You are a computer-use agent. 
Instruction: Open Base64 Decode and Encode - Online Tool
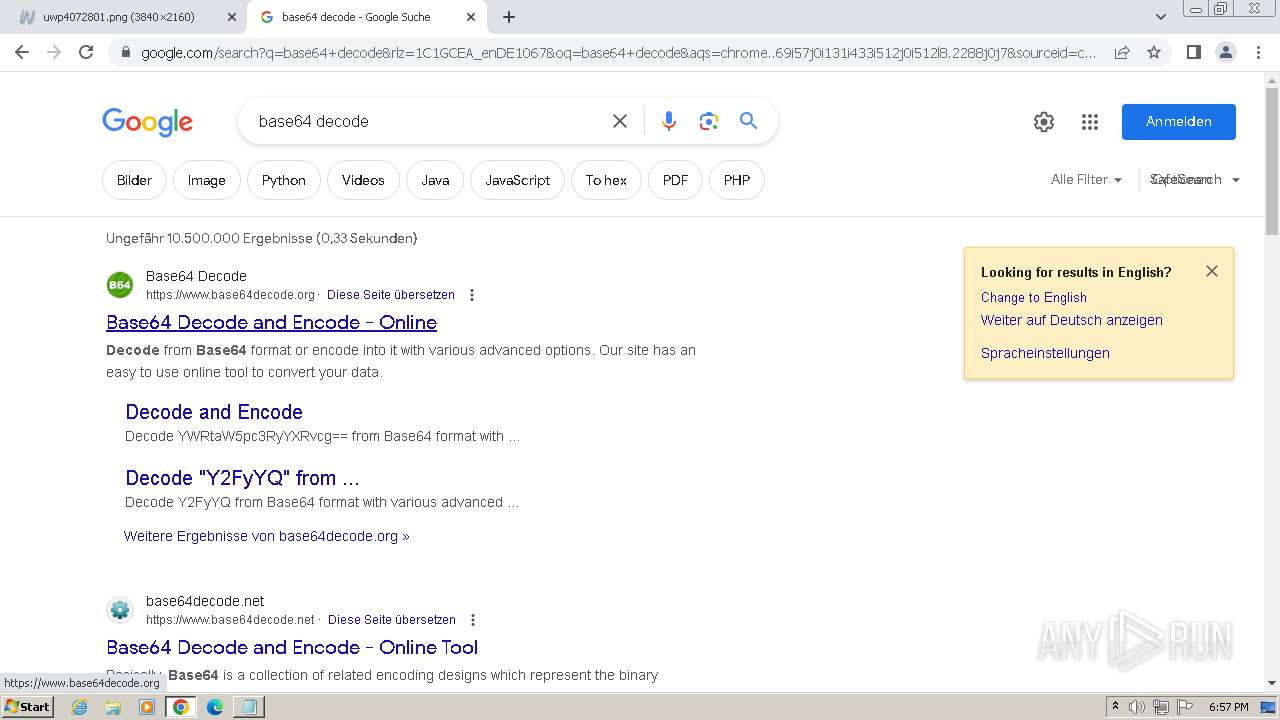point(292,647)
